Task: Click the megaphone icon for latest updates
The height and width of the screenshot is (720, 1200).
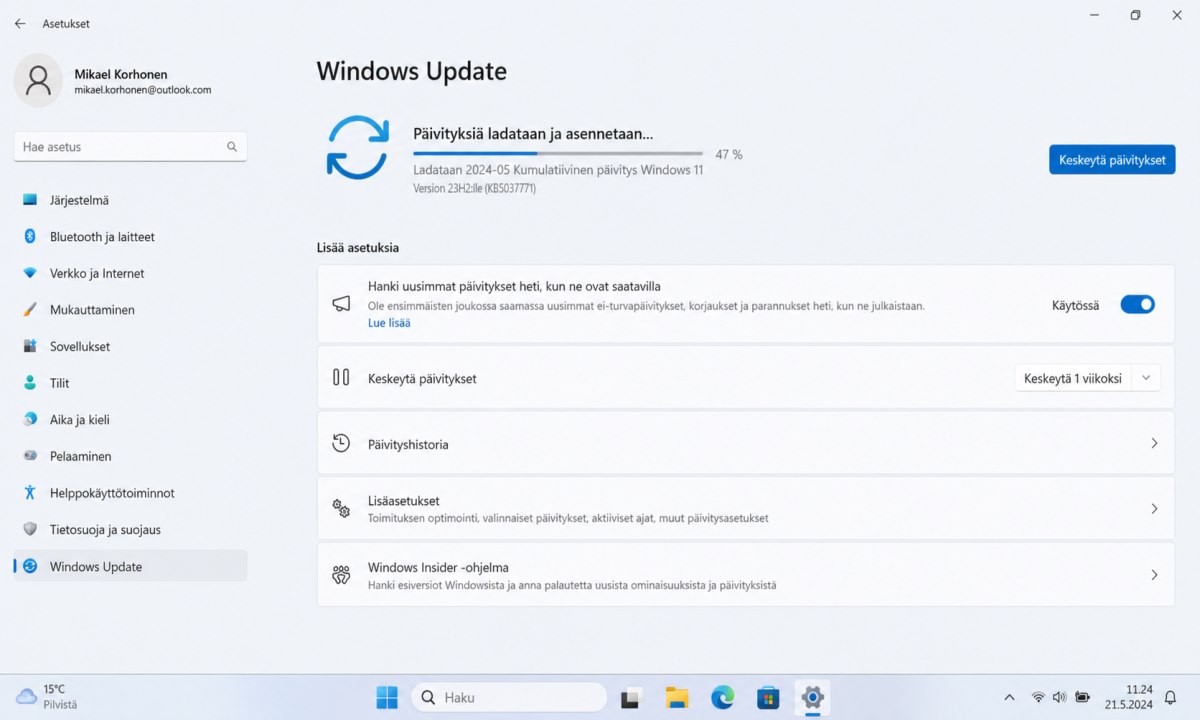Action: point(341,304)
